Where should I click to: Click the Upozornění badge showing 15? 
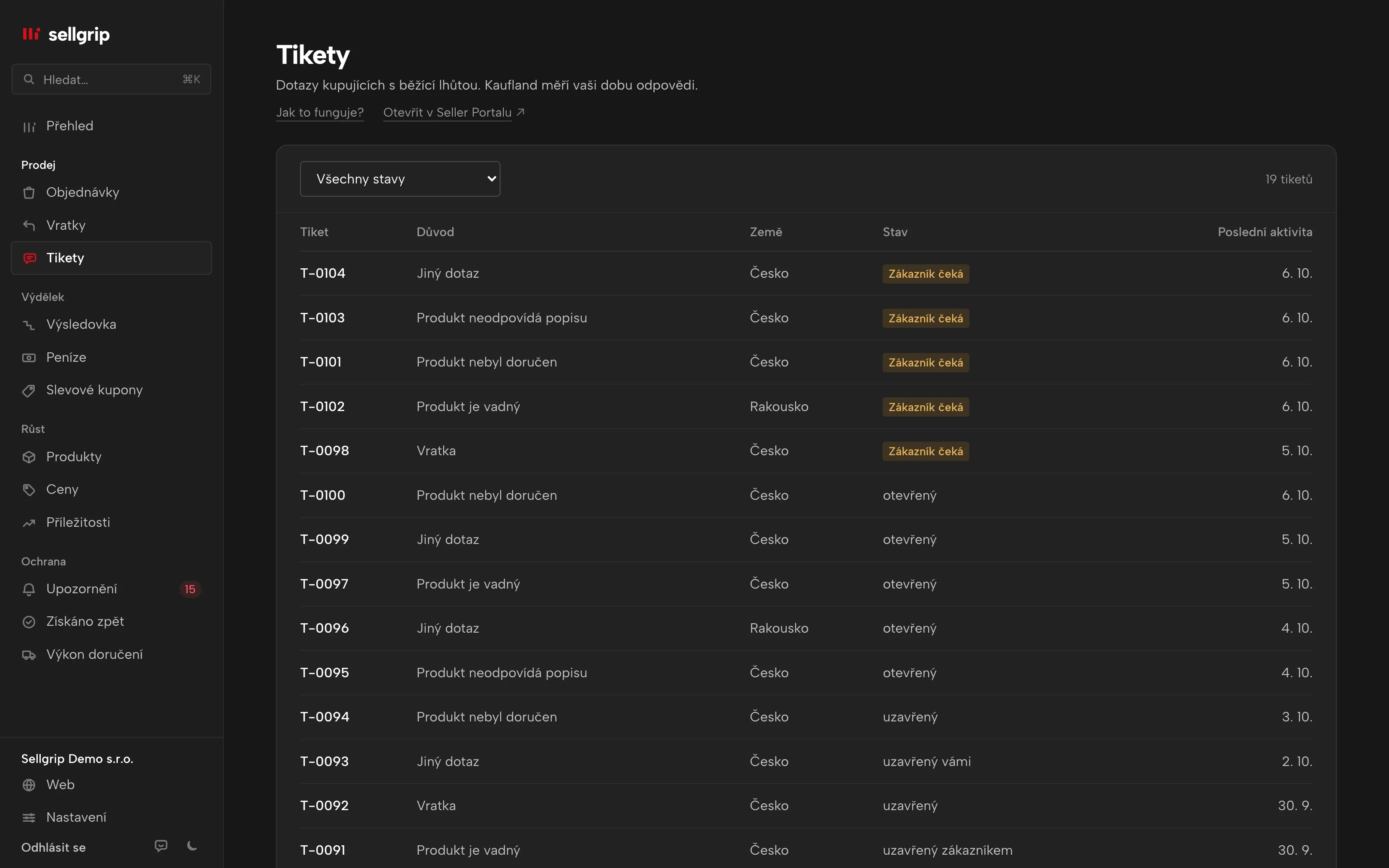click(190, 589)
